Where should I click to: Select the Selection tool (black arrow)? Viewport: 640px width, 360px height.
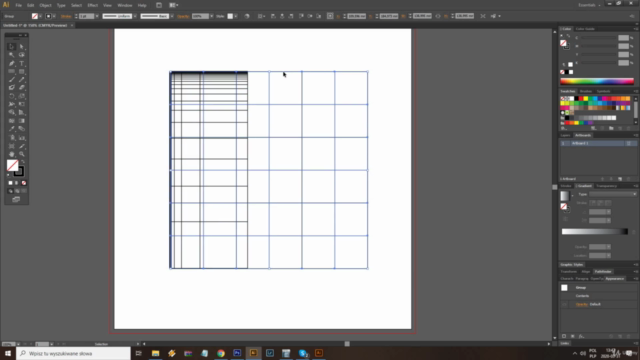[x=11, y=47]
